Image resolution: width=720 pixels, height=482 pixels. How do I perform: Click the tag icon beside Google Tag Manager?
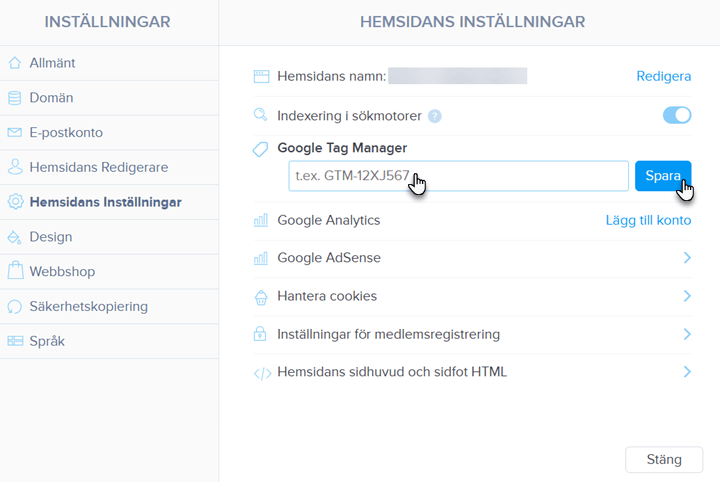click(x=260, y=149)
